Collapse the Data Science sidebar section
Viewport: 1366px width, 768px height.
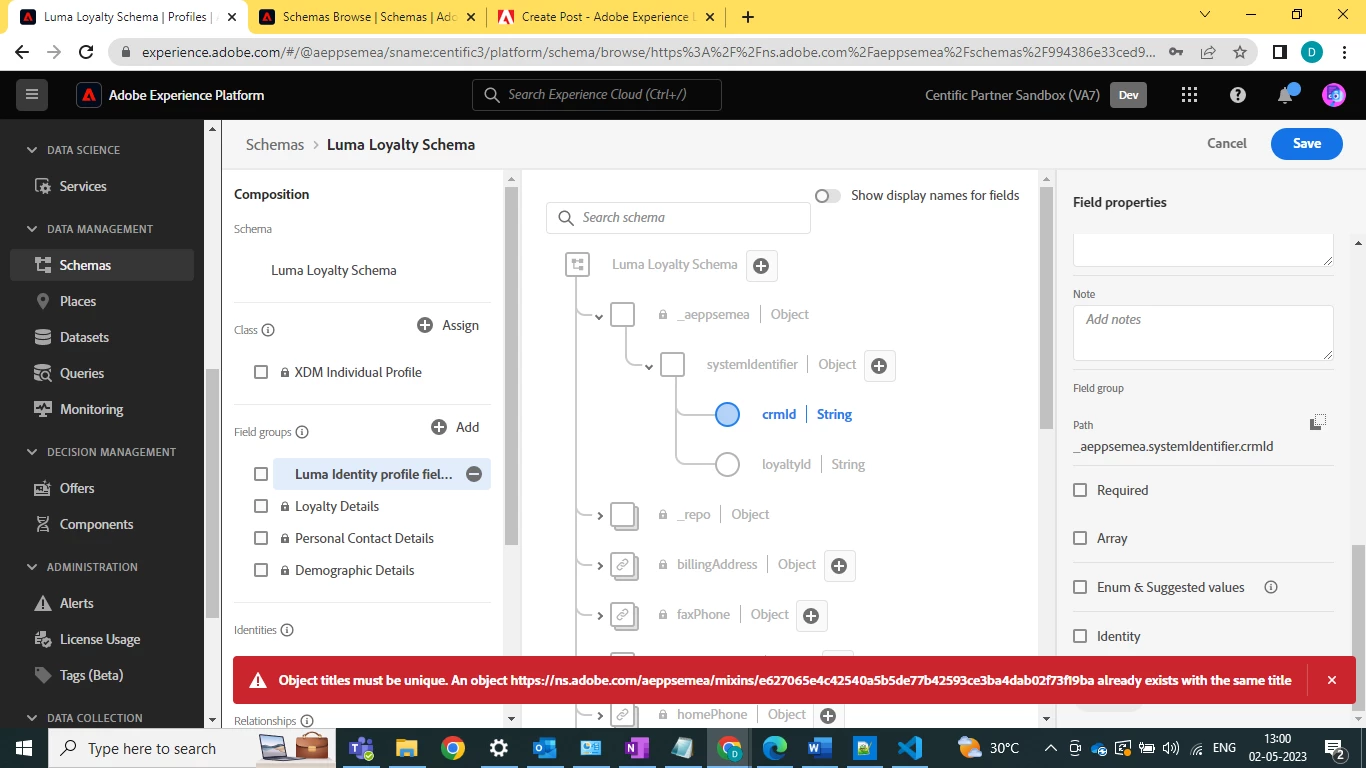click(31, 150)
